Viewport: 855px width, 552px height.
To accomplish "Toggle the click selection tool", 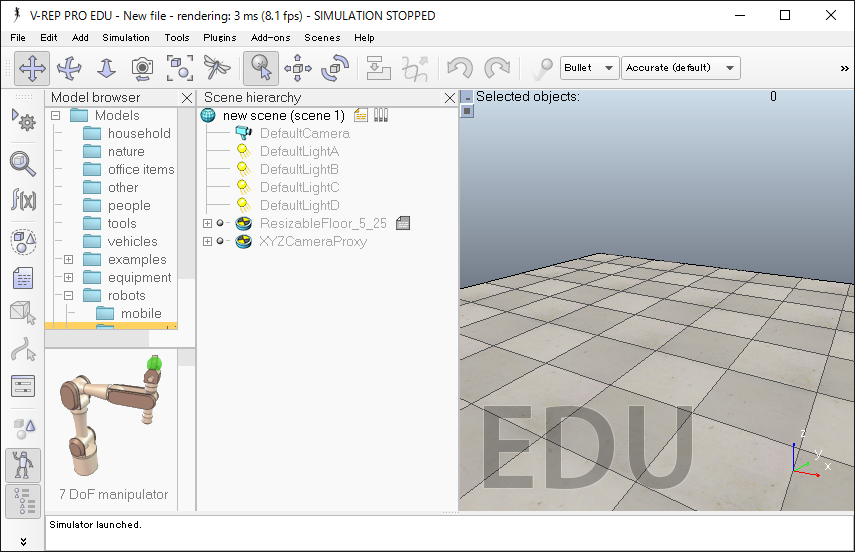I will [x=261, y=68].
